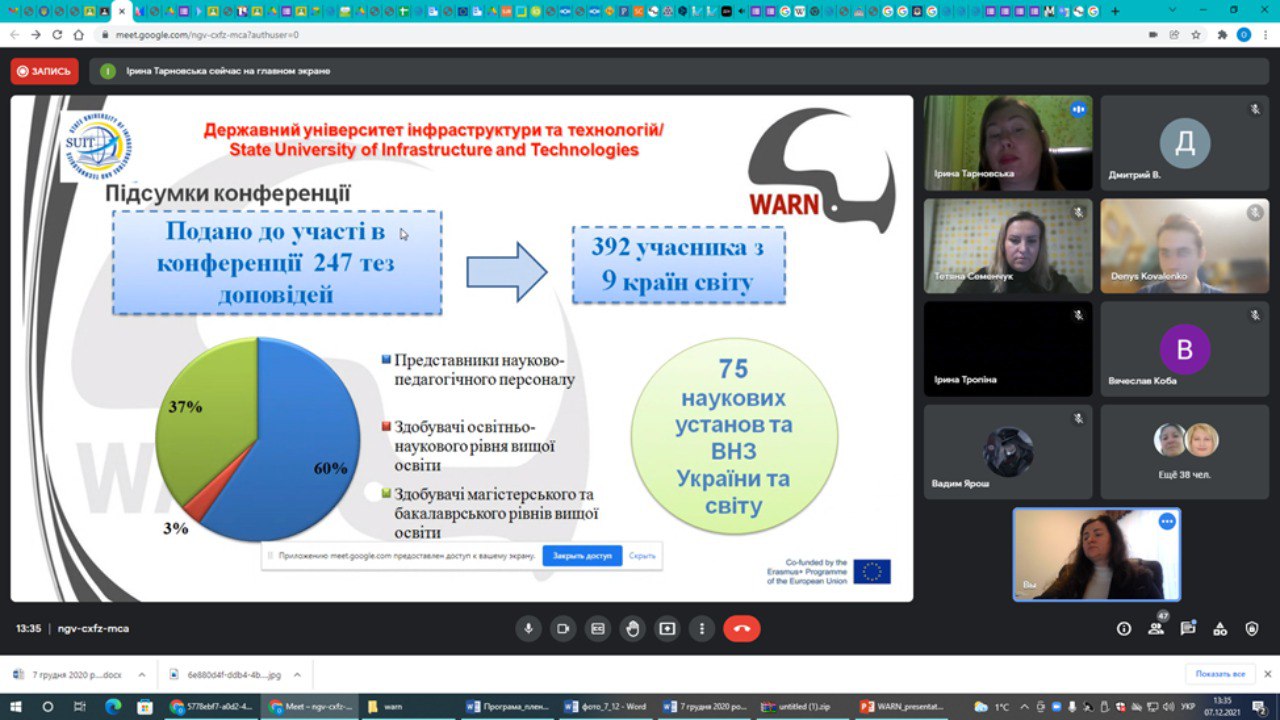The image size is (1280, 720).
Task: Close the downloads bar
Action: coord(1267,674)
